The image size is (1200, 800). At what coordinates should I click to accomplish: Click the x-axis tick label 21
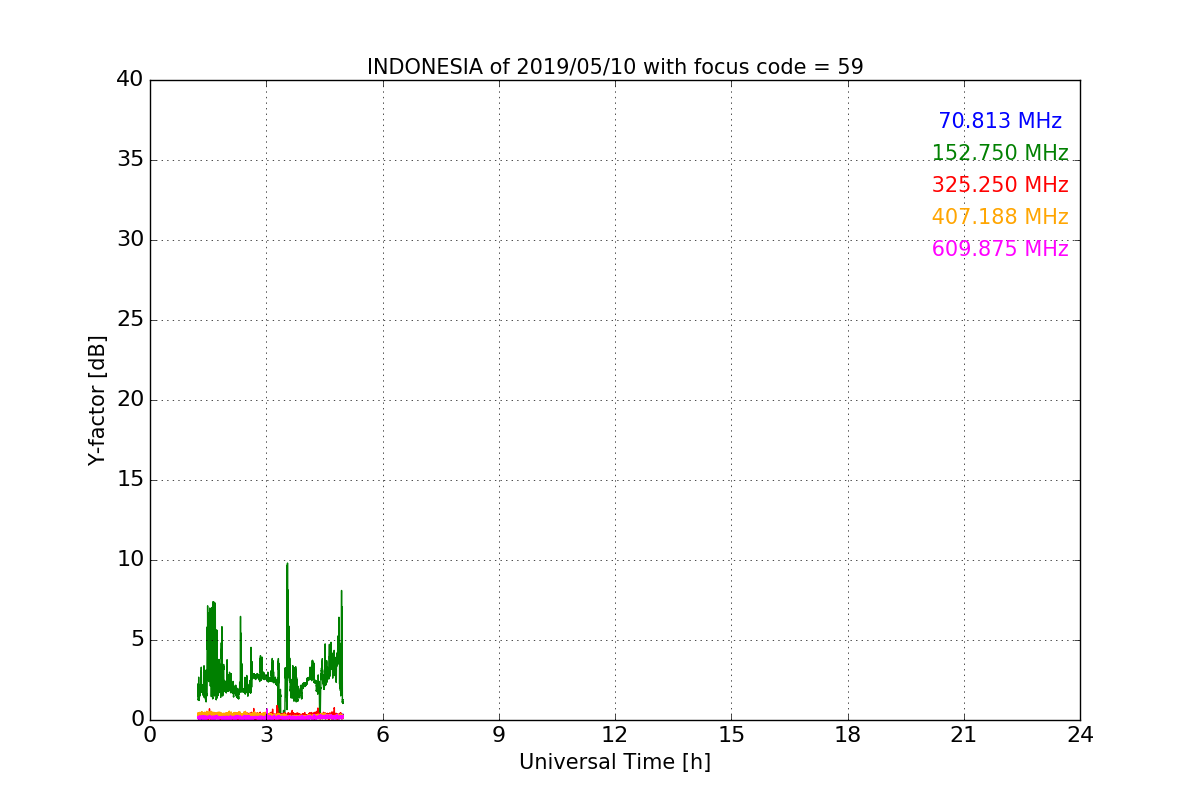[x=964, y=735]
